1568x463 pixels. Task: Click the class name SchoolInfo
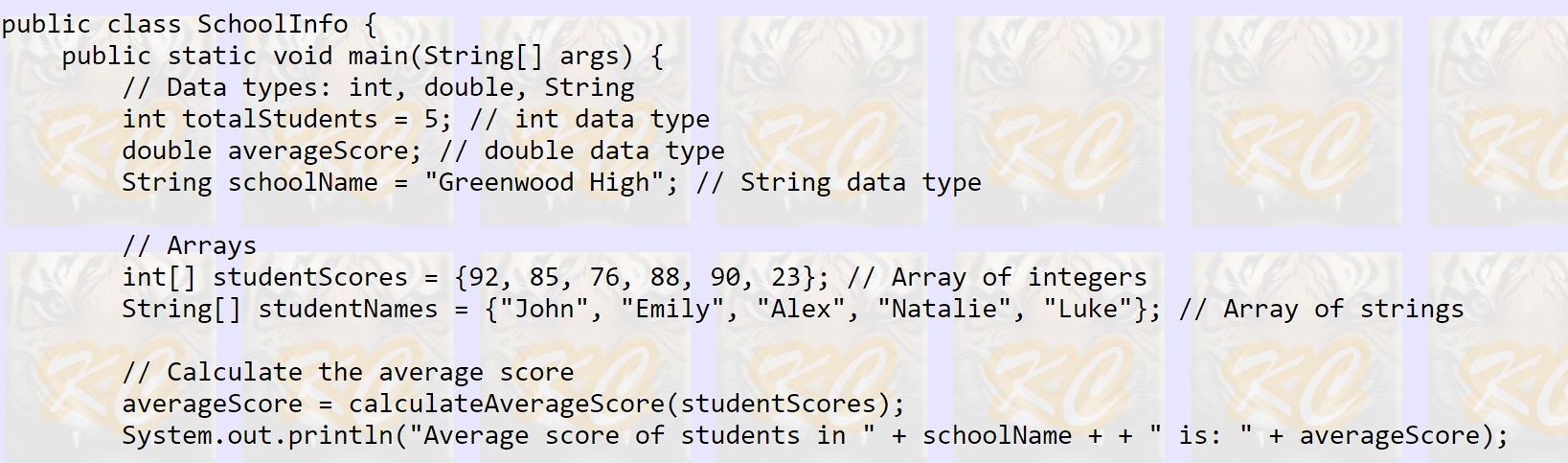click(x=272, y=24)
